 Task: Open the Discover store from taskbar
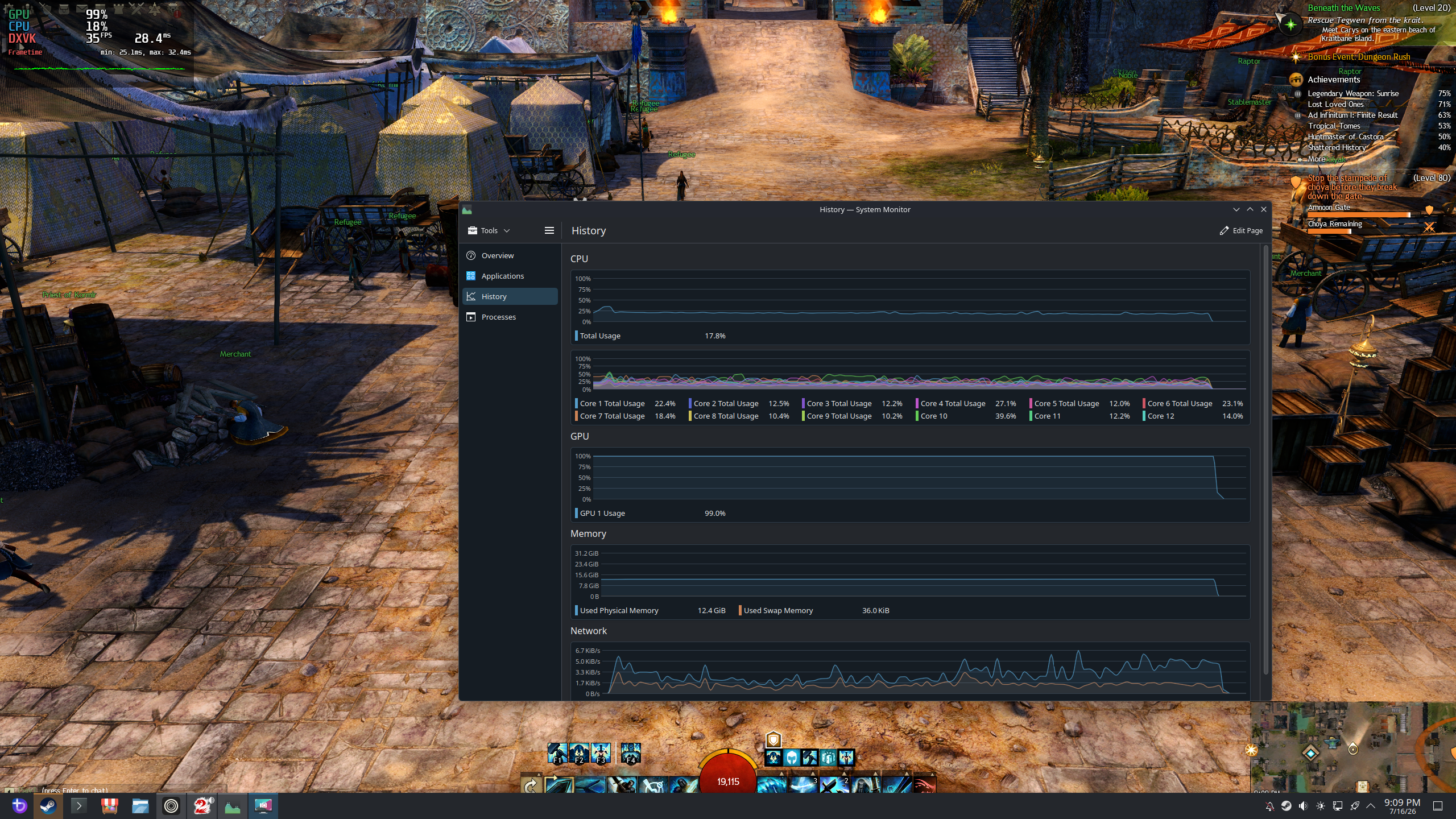[x=109, y=806]
